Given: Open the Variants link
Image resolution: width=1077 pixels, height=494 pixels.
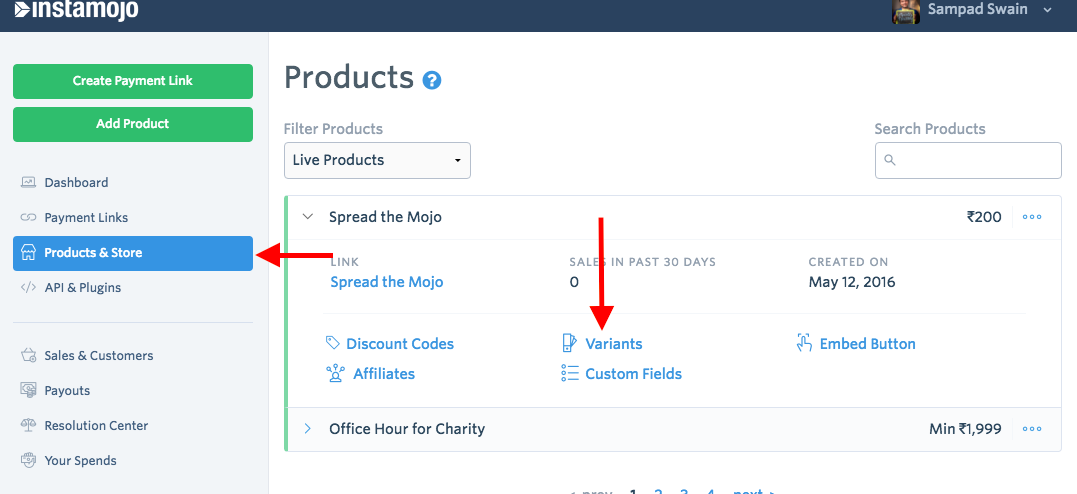Looking at the screenshot, I should (x=613, y=344).
